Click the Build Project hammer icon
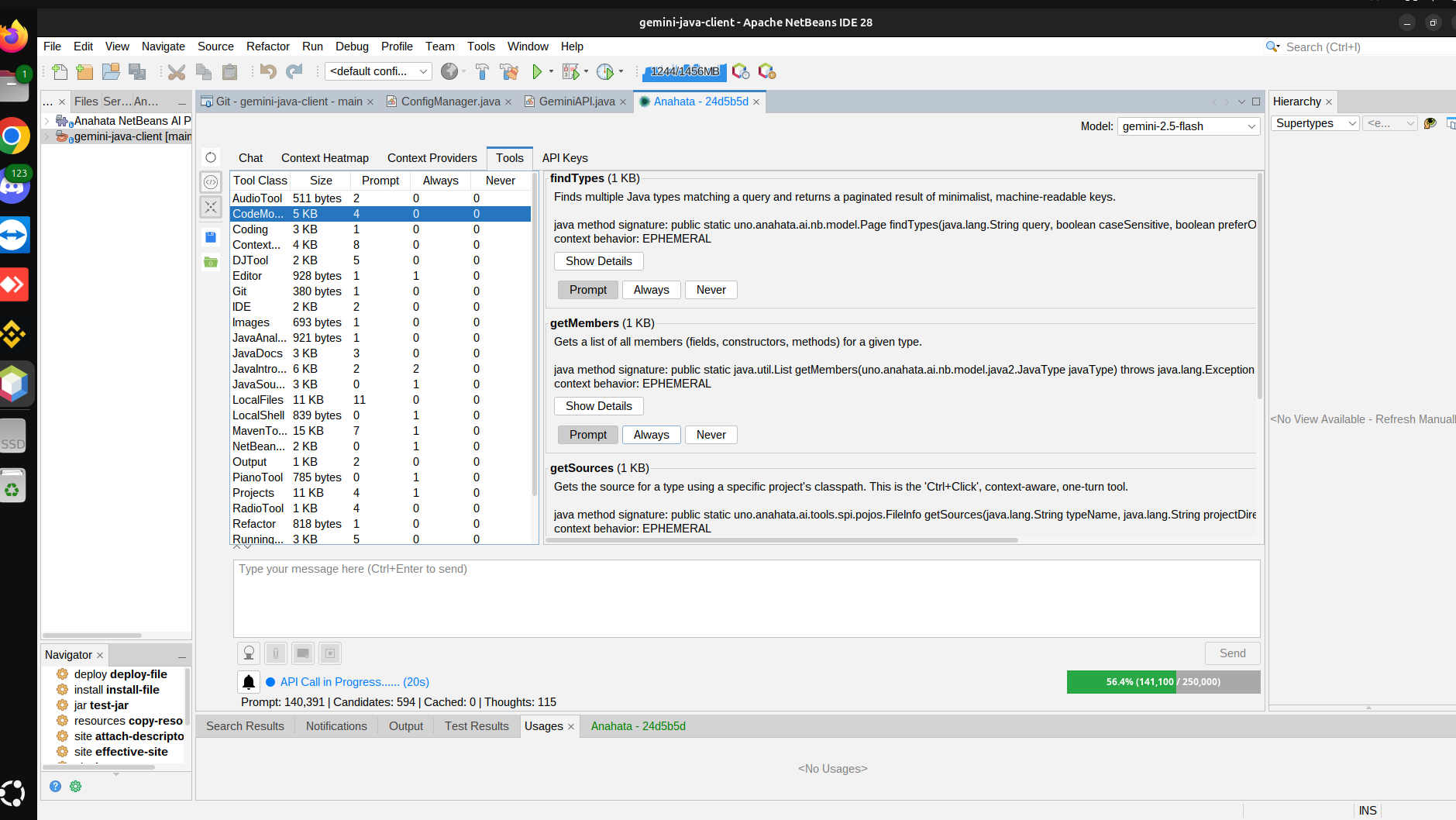This screenshot has height=820, width=1456. 482,72
